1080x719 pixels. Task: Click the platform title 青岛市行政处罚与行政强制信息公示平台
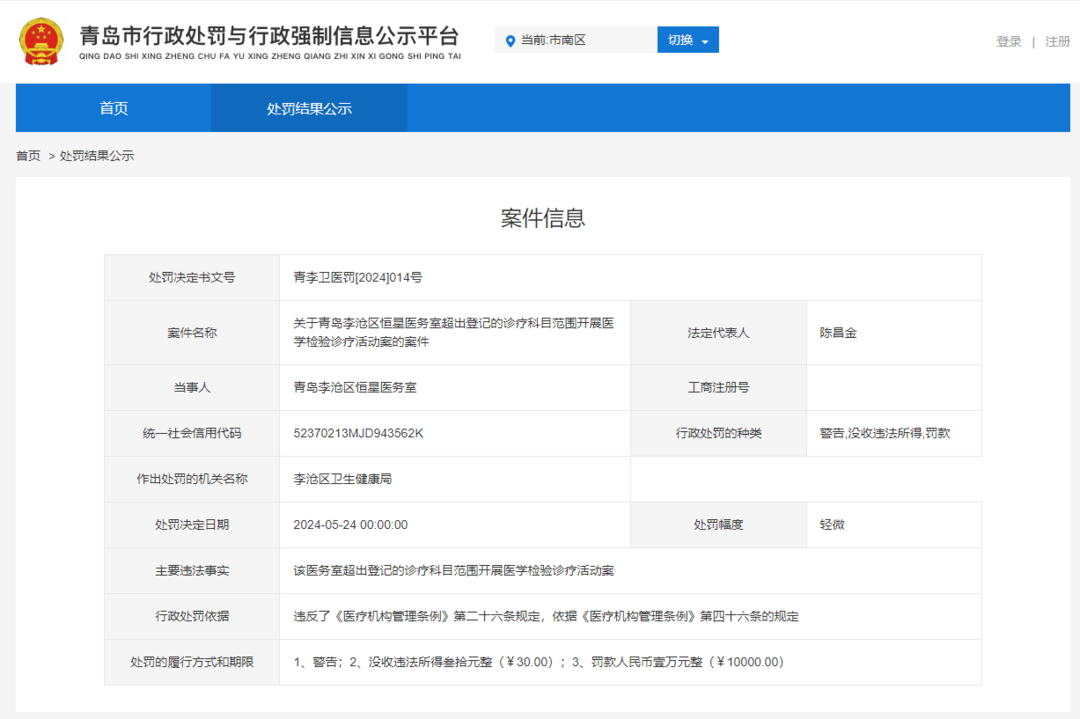[269, 36]
